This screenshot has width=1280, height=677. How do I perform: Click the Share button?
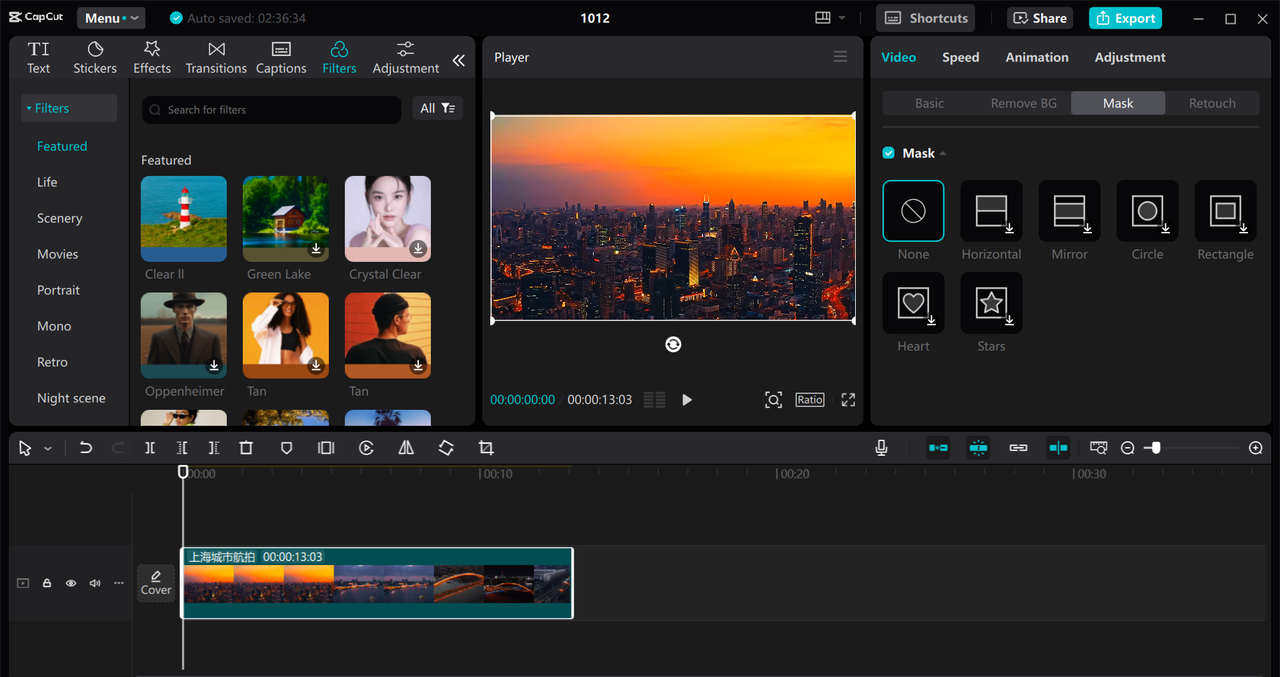tap(1041, 18)
